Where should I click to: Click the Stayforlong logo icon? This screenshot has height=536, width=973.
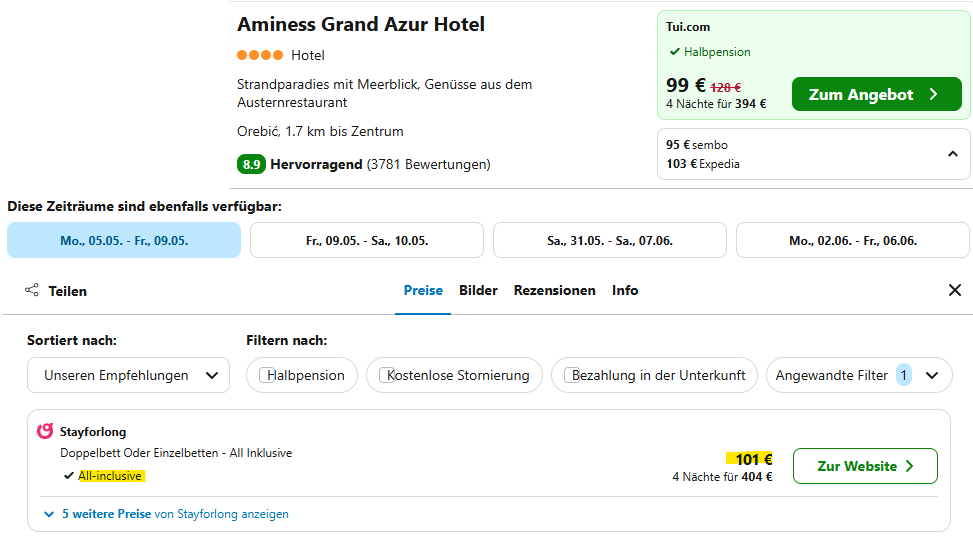tap(45, 432)
